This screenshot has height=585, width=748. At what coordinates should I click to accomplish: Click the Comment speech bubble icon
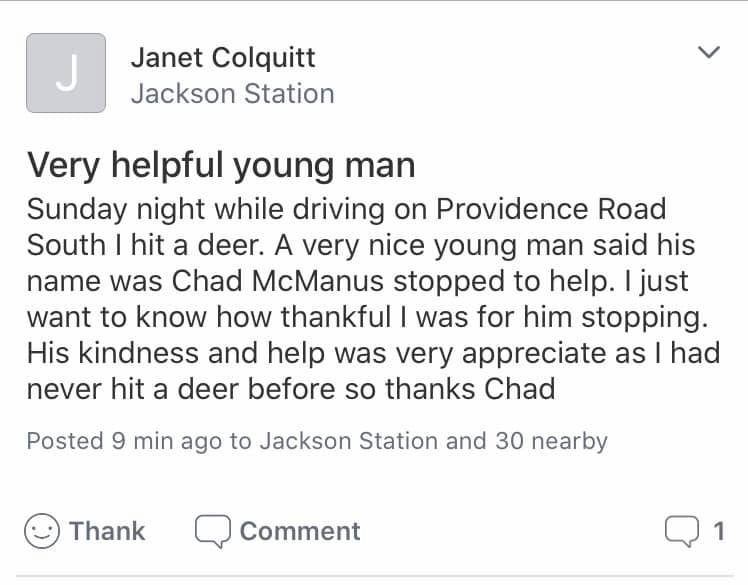pos(213,531)
